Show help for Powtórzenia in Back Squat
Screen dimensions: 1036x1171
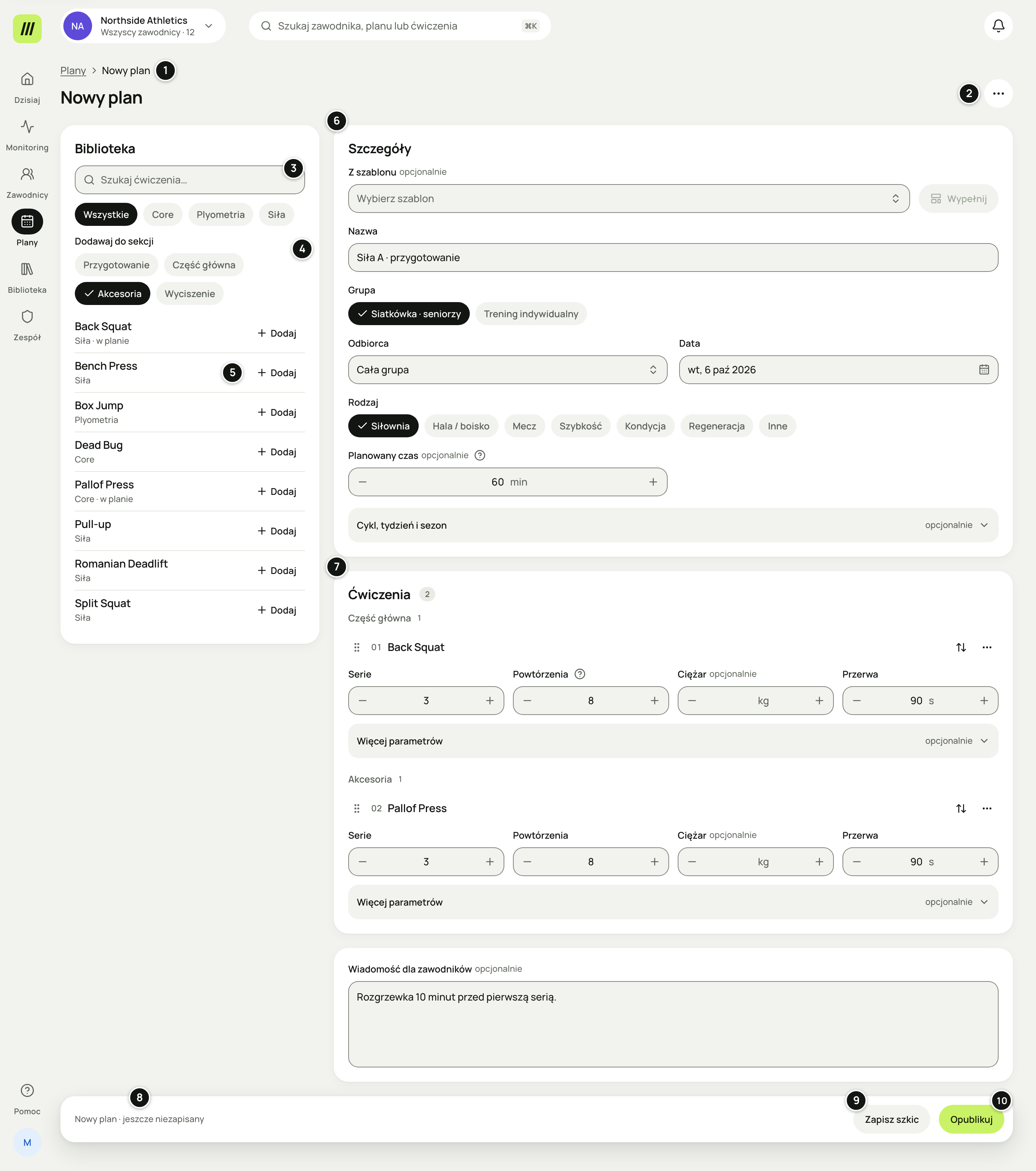(x=580, y=674)
